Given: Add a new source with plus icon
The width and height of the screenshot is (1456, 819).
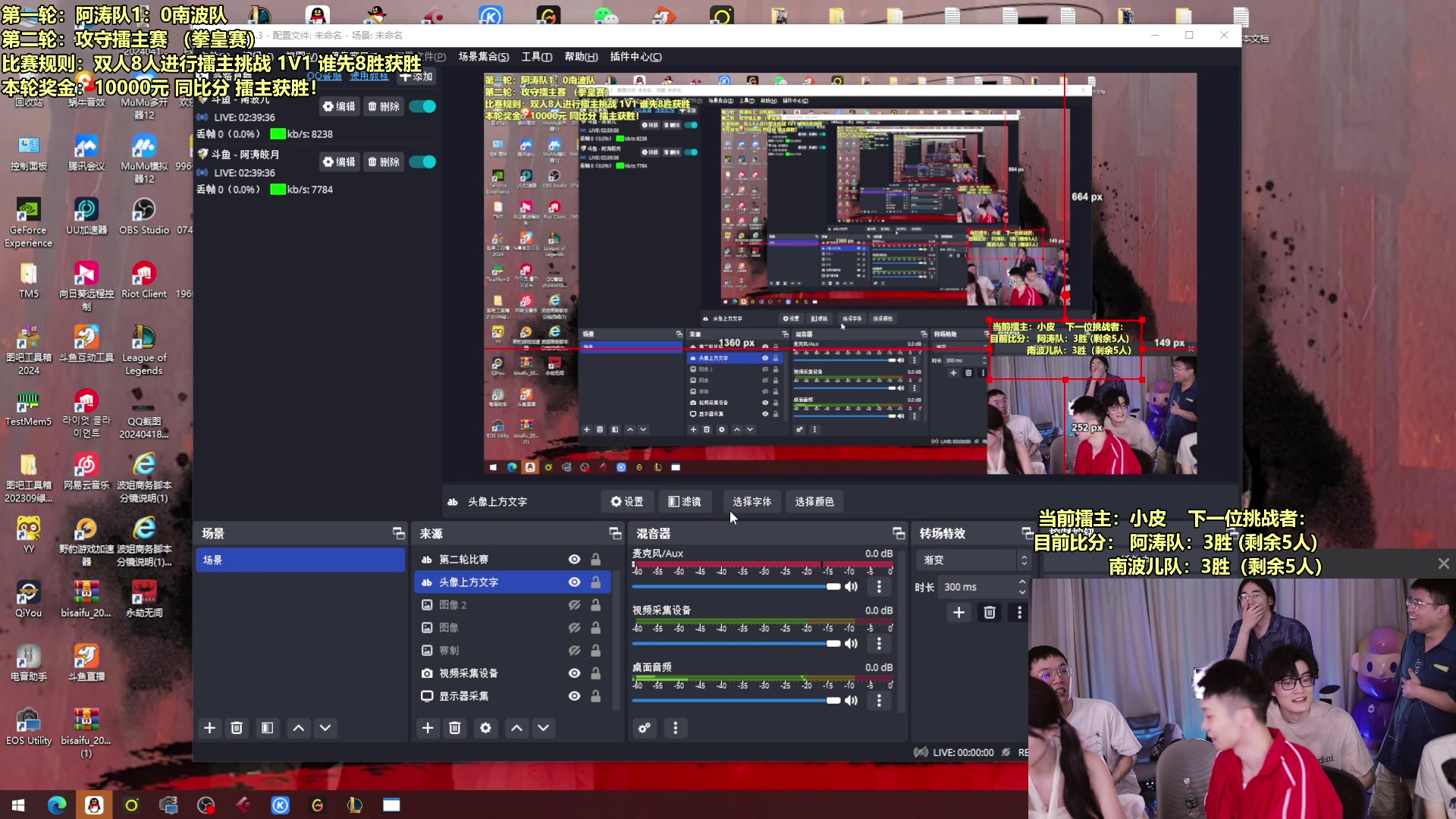Looking at the screenshot, I should tap(428, 728).
